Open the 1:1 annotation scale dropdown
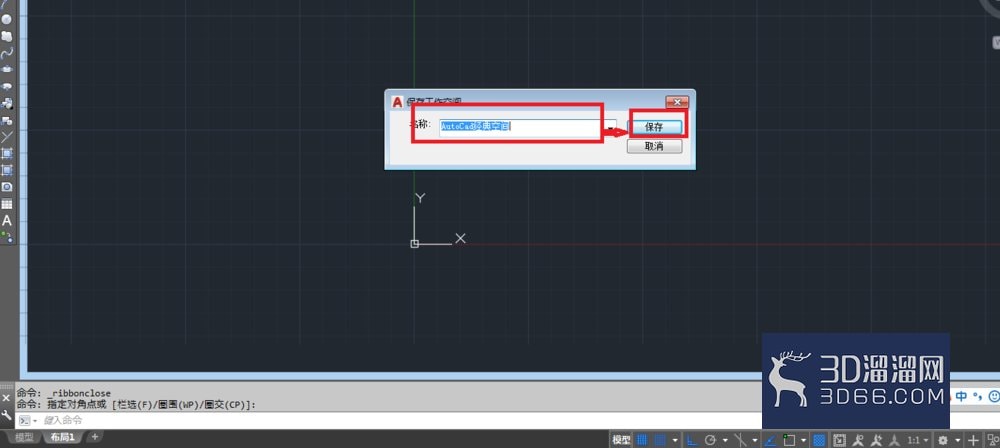The width and height of the screenshot is (1000, 448). point(918,440)
